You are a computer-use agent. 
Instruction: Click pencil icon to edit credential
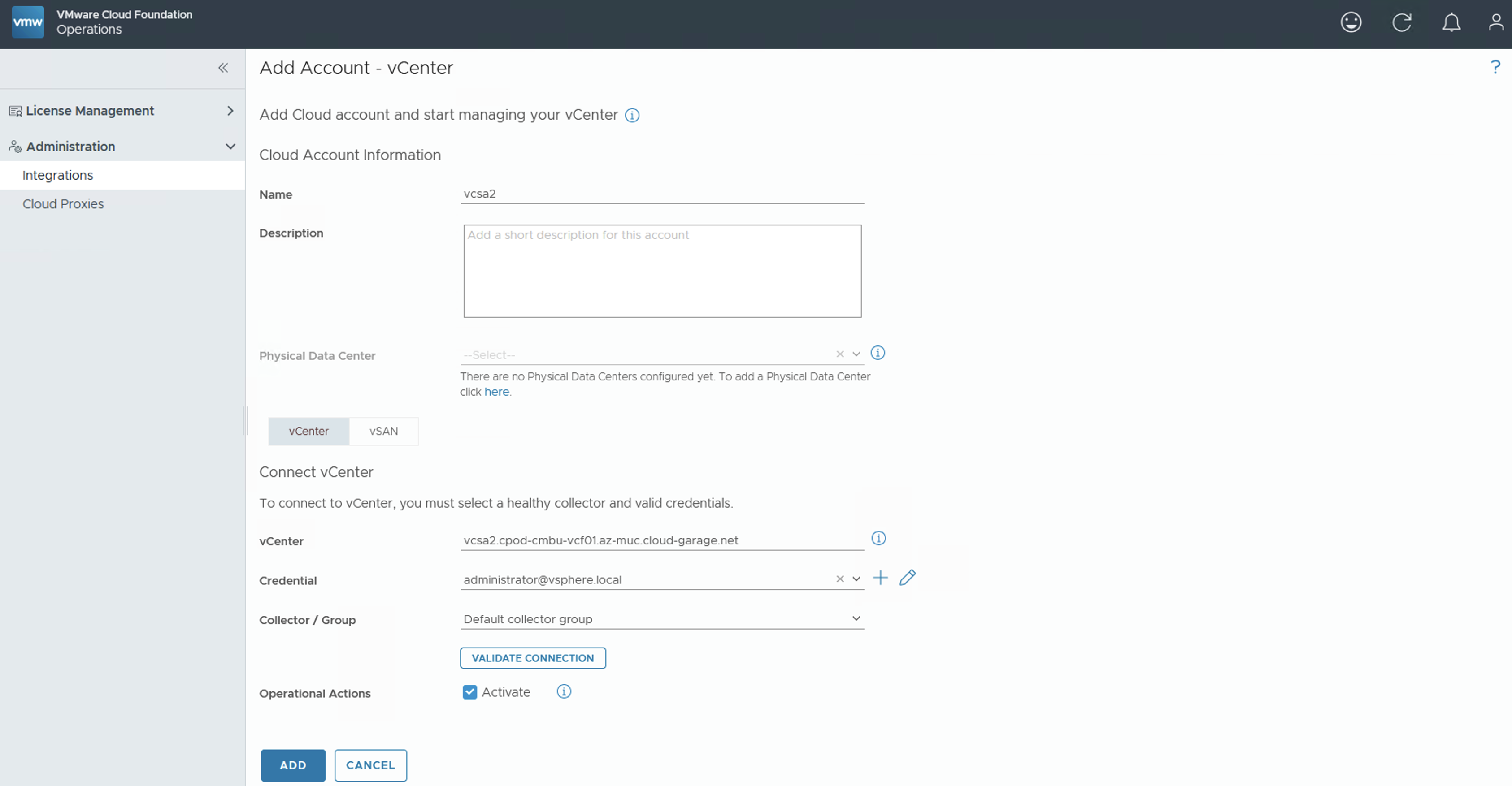click(x=907, y=578)
